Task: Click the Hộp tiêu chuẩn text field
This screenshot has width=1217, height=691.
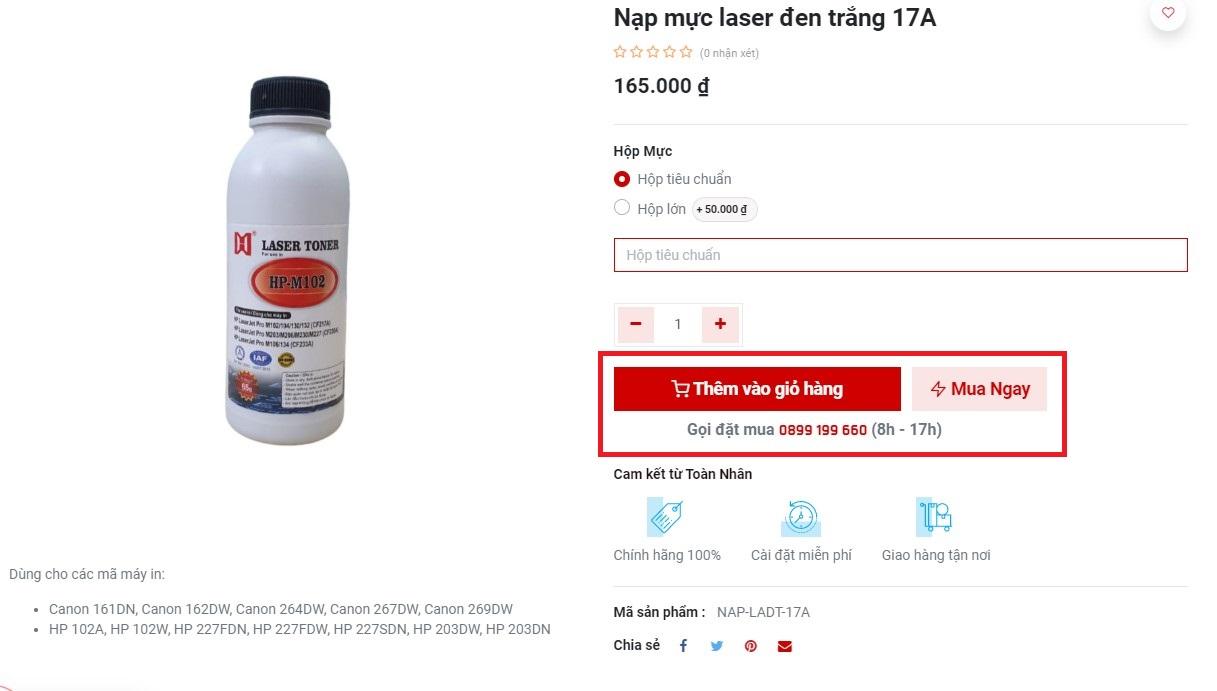Action: coord(900,255)
